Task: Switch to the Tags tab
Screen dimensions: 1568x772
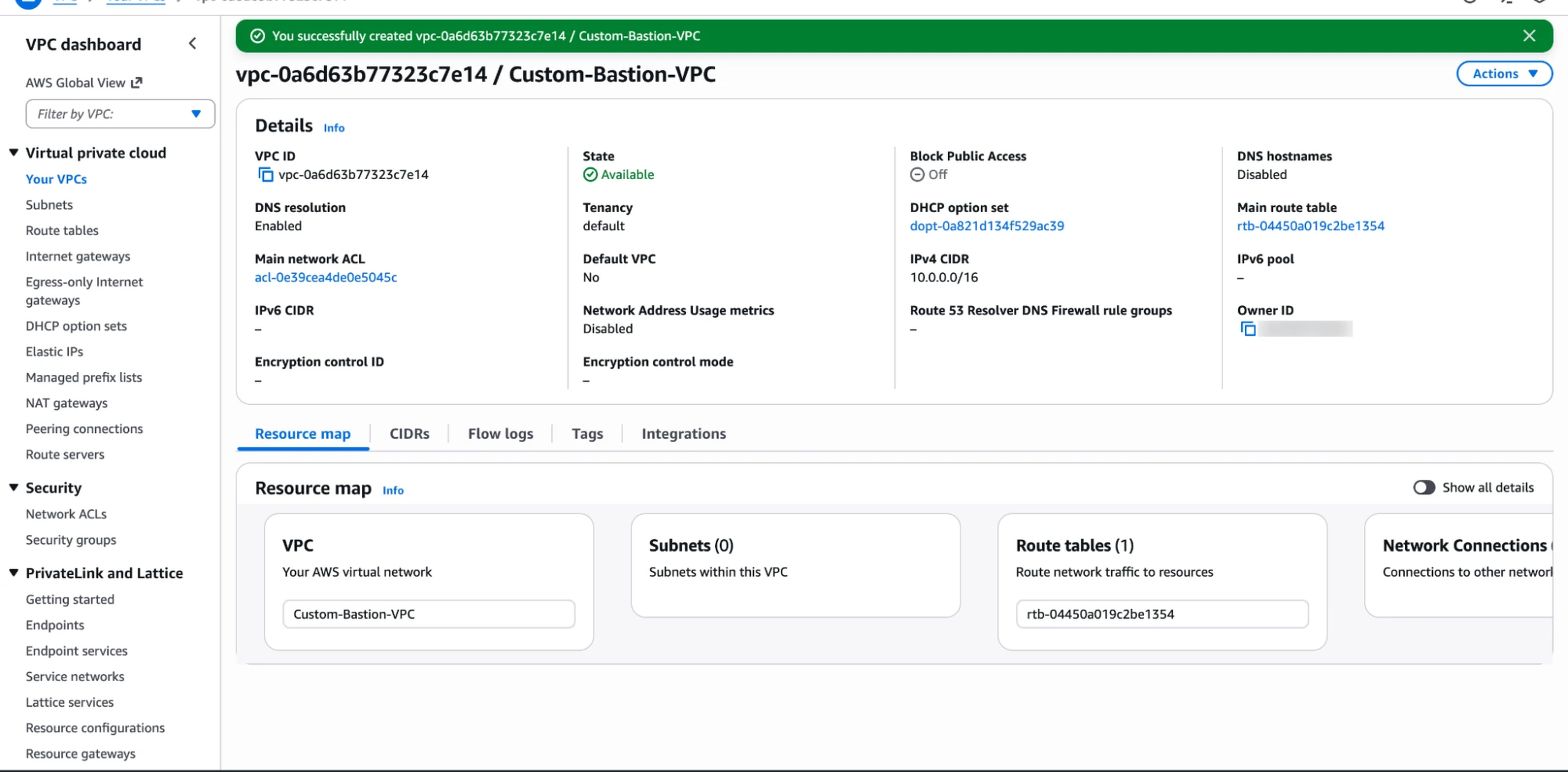Action: [587, 434]
